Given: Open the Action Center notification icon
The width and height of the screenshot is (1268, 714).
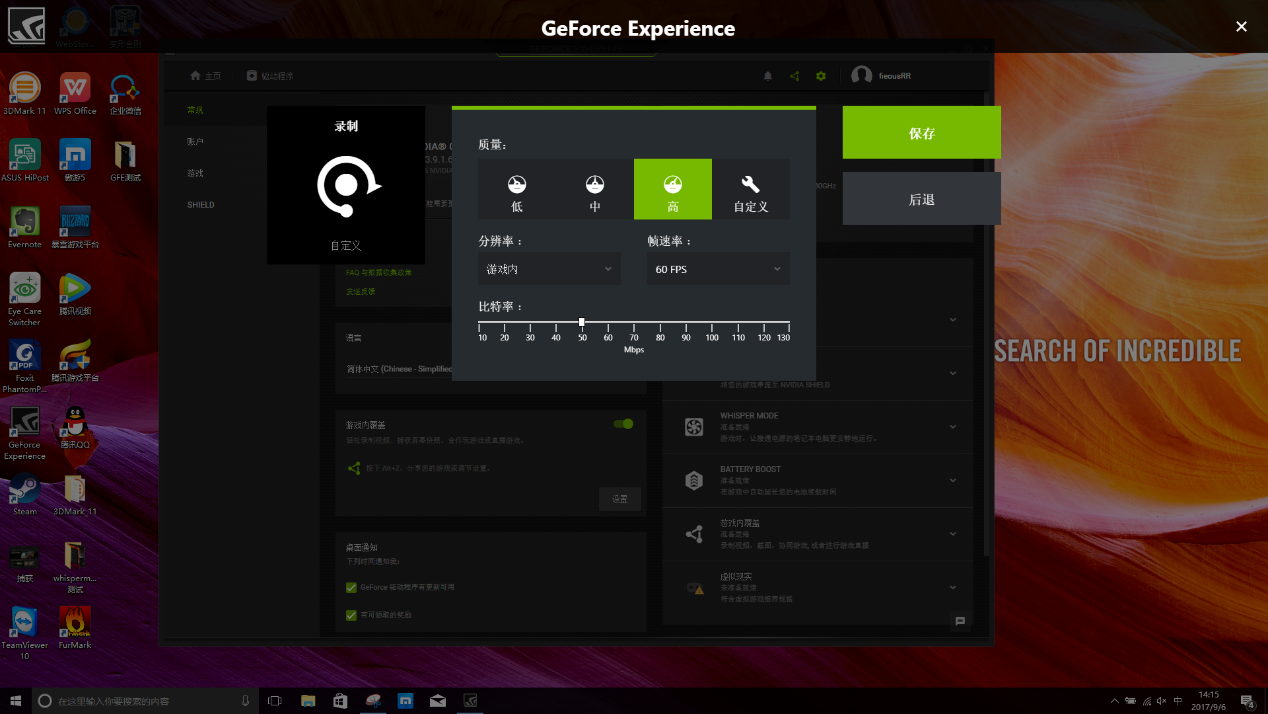Looking at the screenshot, I should coord(1248,701).
